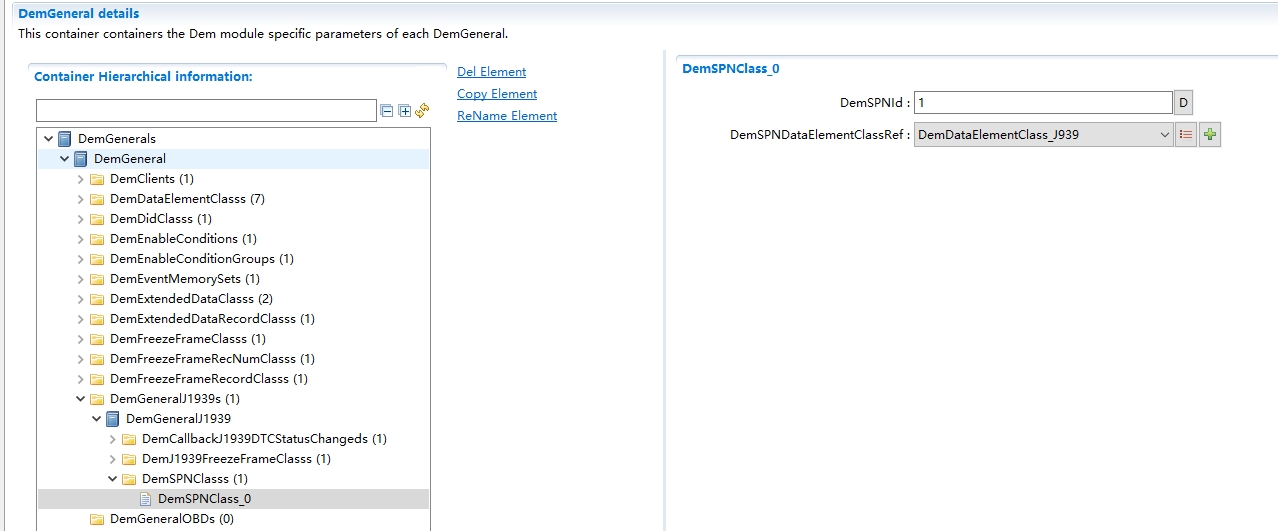Select the DemSPNClass_0 file item
The height and width of the screenshot is (531, 1278).
point(204,499)
